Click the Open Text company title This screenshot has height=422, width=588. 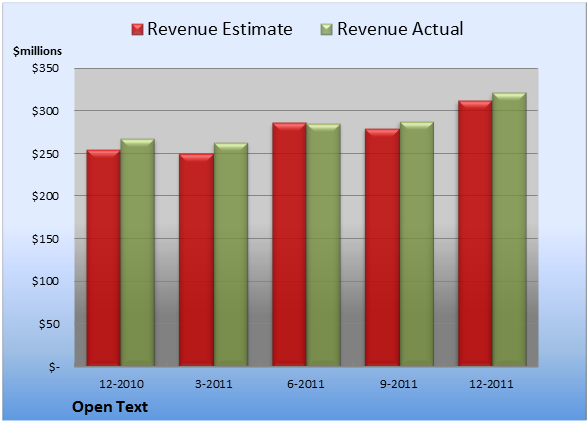tap(110, 407)
